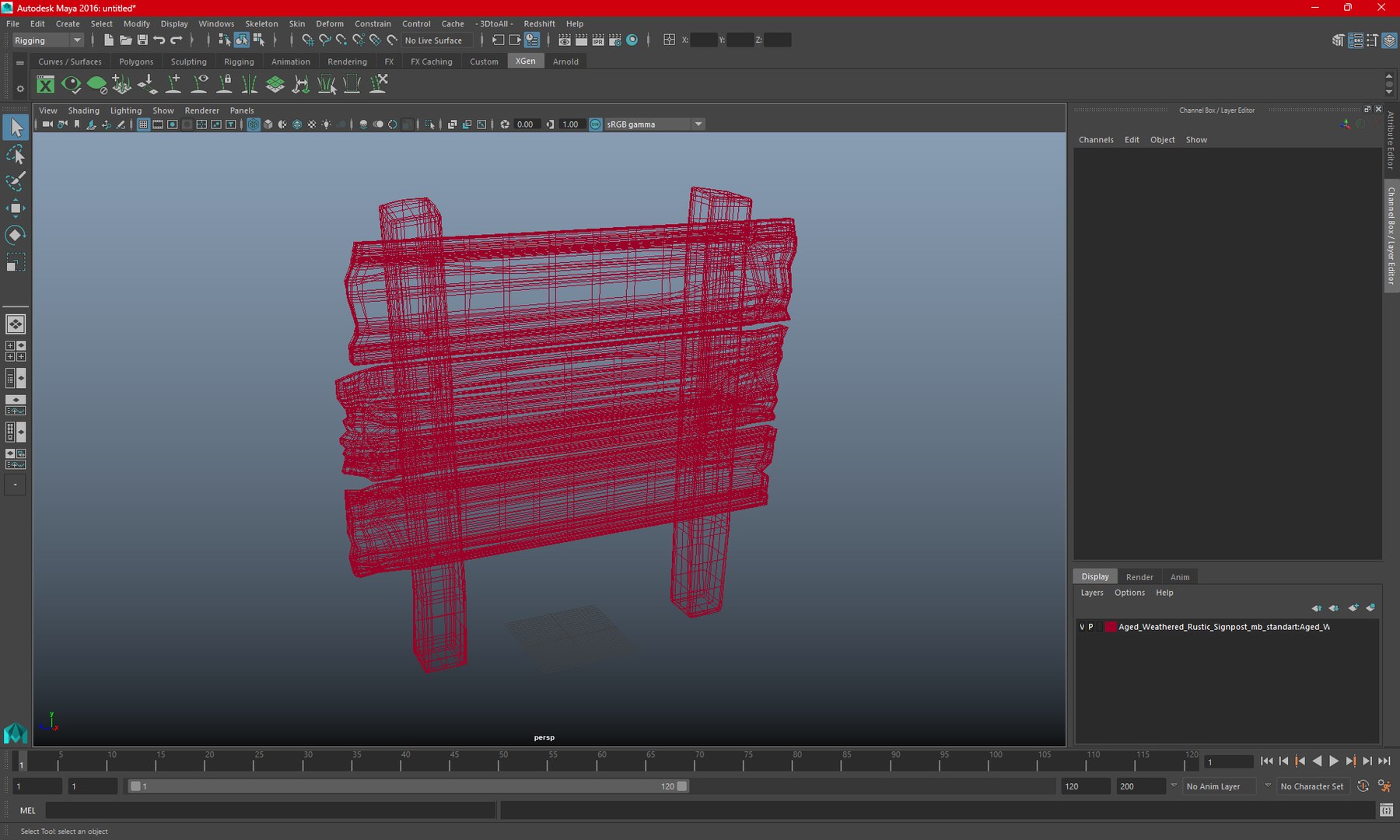Step to next keyframe
The width and height of the screenshot is (1400, 840).
pos(1351,761)
